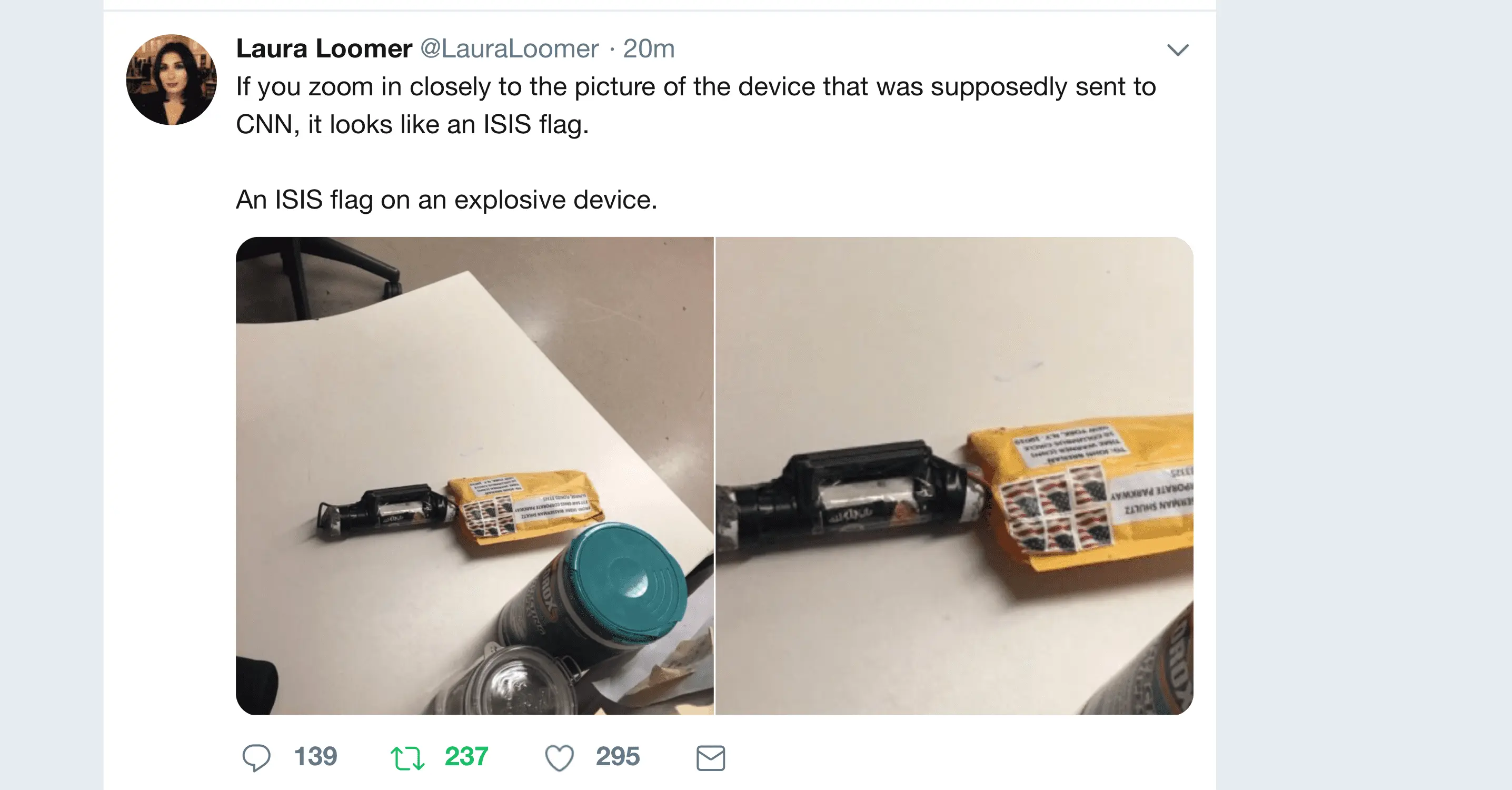The image size is (1512, 790).
Task: Open the 20m timestamp permalink
Action: tap(649, 48)
